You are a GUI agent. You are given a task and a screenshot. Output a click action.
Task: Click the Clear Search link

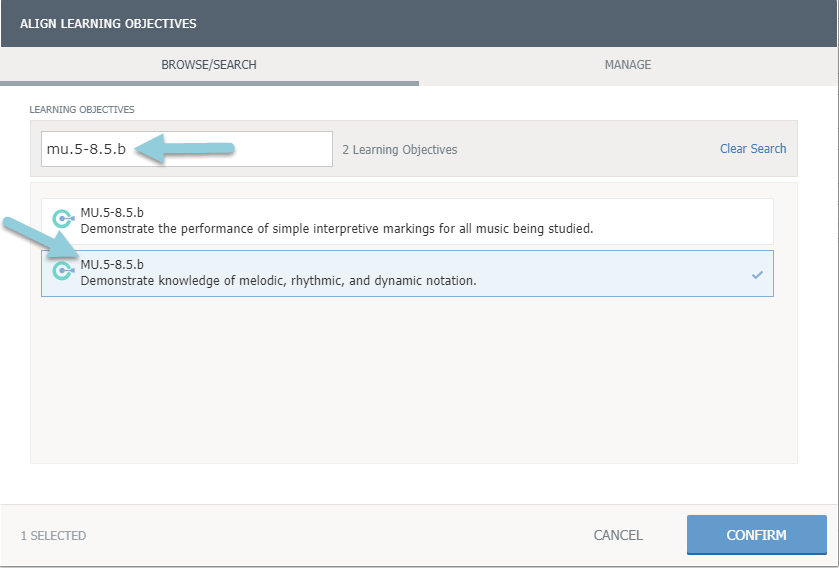click(x=753, y=149)
